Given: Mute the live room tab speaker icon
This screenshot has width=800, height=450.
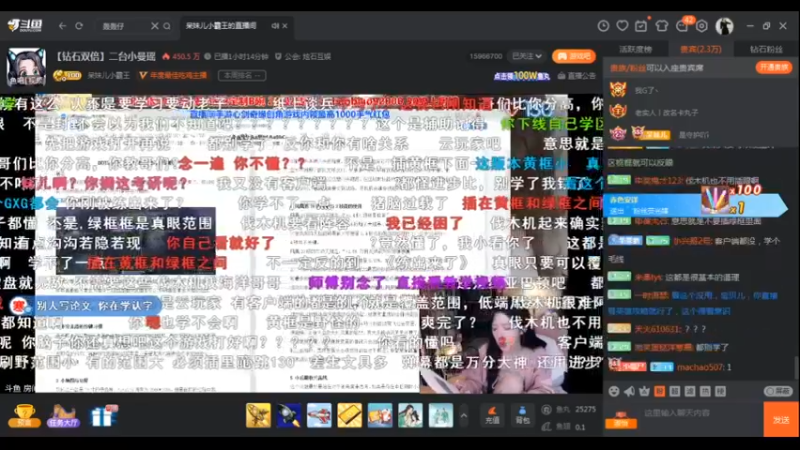Looking at the screenshot, I should tap(275, 26).
